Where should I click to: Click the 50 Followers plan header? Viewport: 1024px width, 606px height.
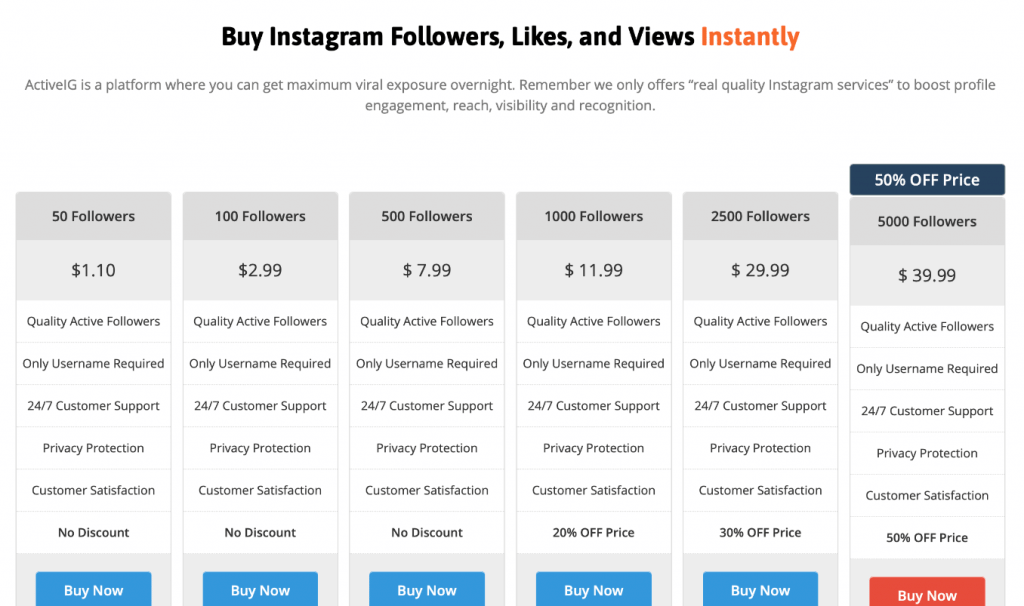pyautogui.click(x=93, y=216)
